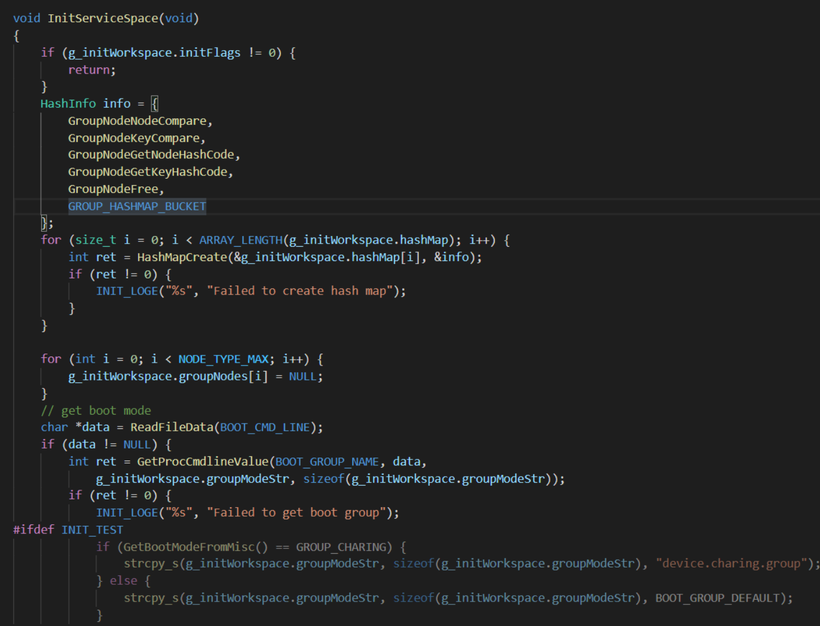Click GroupNodeFree entry
The width and height of the screenshot is (820, 626).
click(113, 189)
